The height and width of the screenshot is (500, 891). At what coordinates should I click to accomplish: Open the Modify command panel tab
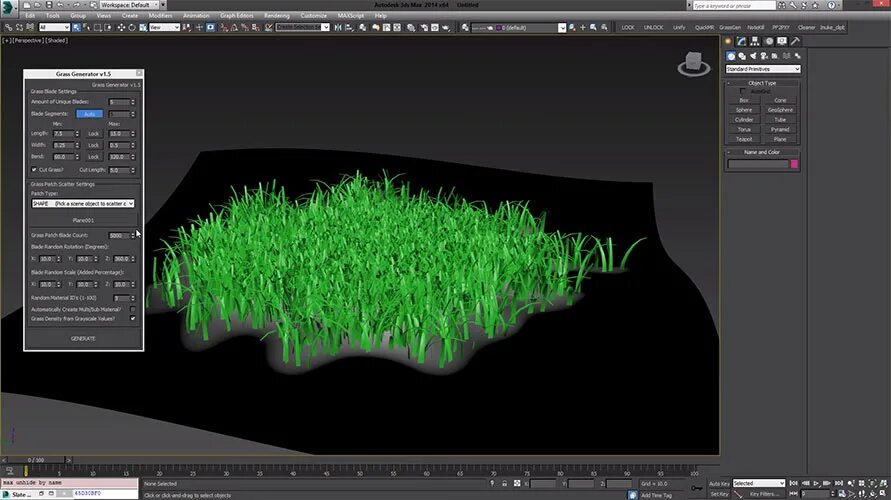point(742,41)
